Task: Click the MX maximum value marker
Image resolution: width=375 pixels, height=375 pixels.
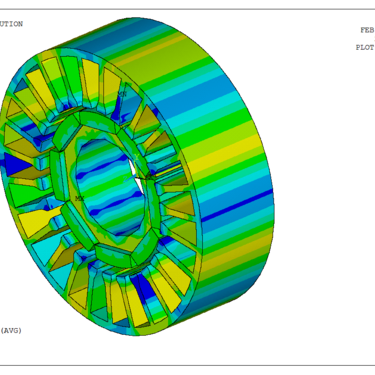Action: 80,199
